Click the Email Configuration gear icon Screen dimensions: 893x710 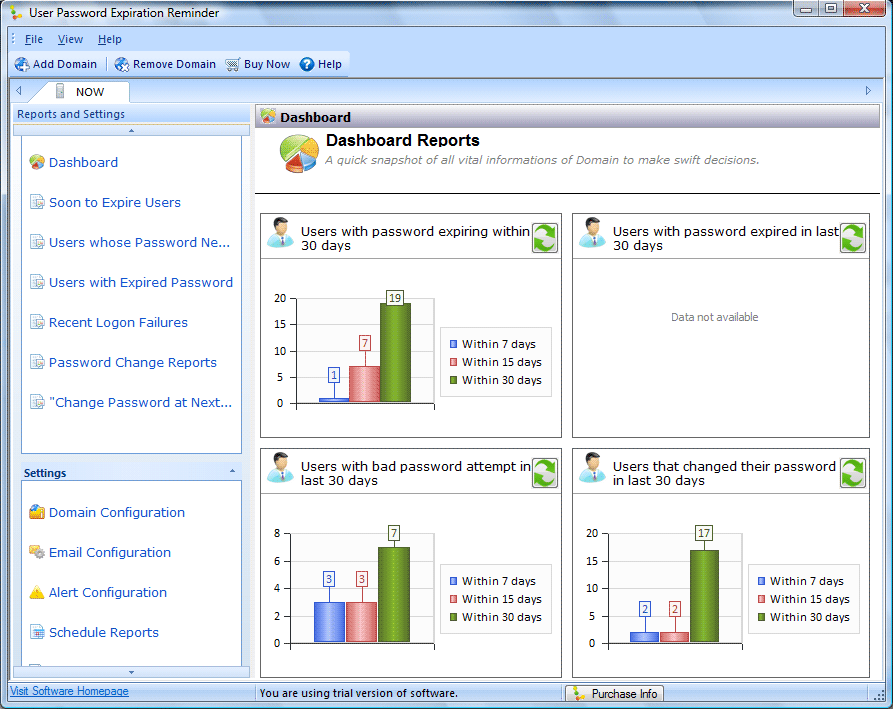(x=37, y=552)
